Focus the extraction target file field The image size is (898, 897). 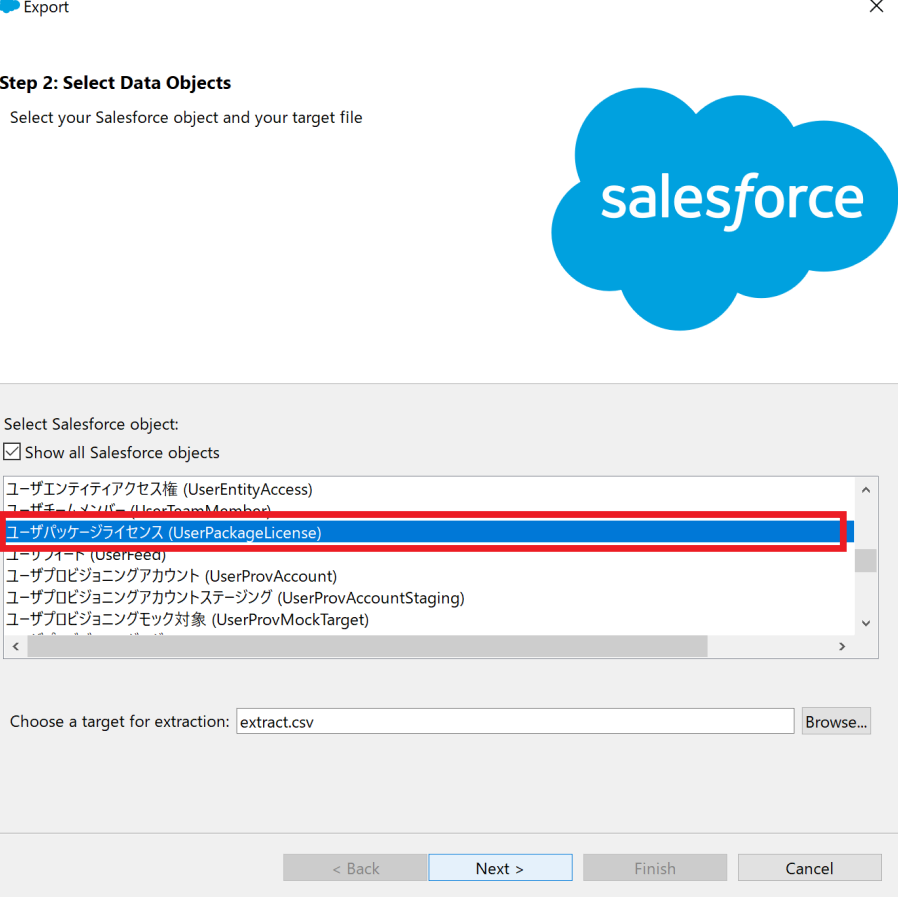tap(515, 721)
